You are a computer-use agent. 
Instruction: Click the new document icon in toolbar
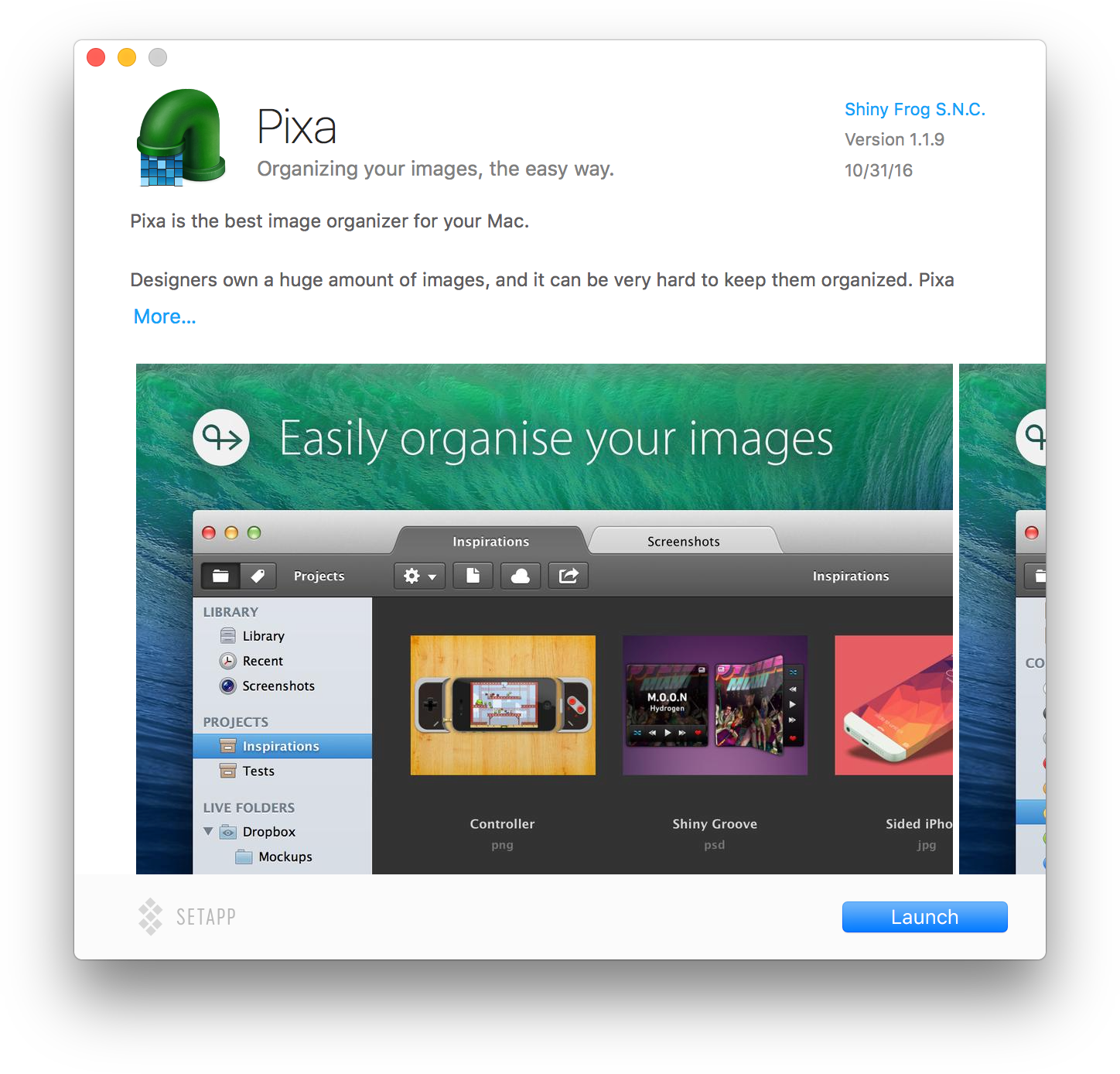pos(473,576)
